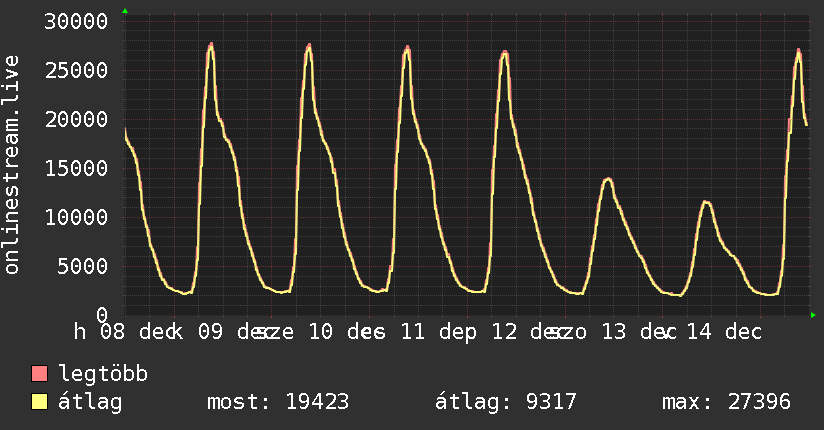Viewport: 824px width, 430px height.
Task: Click the green arrow atop the y-axis
Action: [x=125, y=11]
